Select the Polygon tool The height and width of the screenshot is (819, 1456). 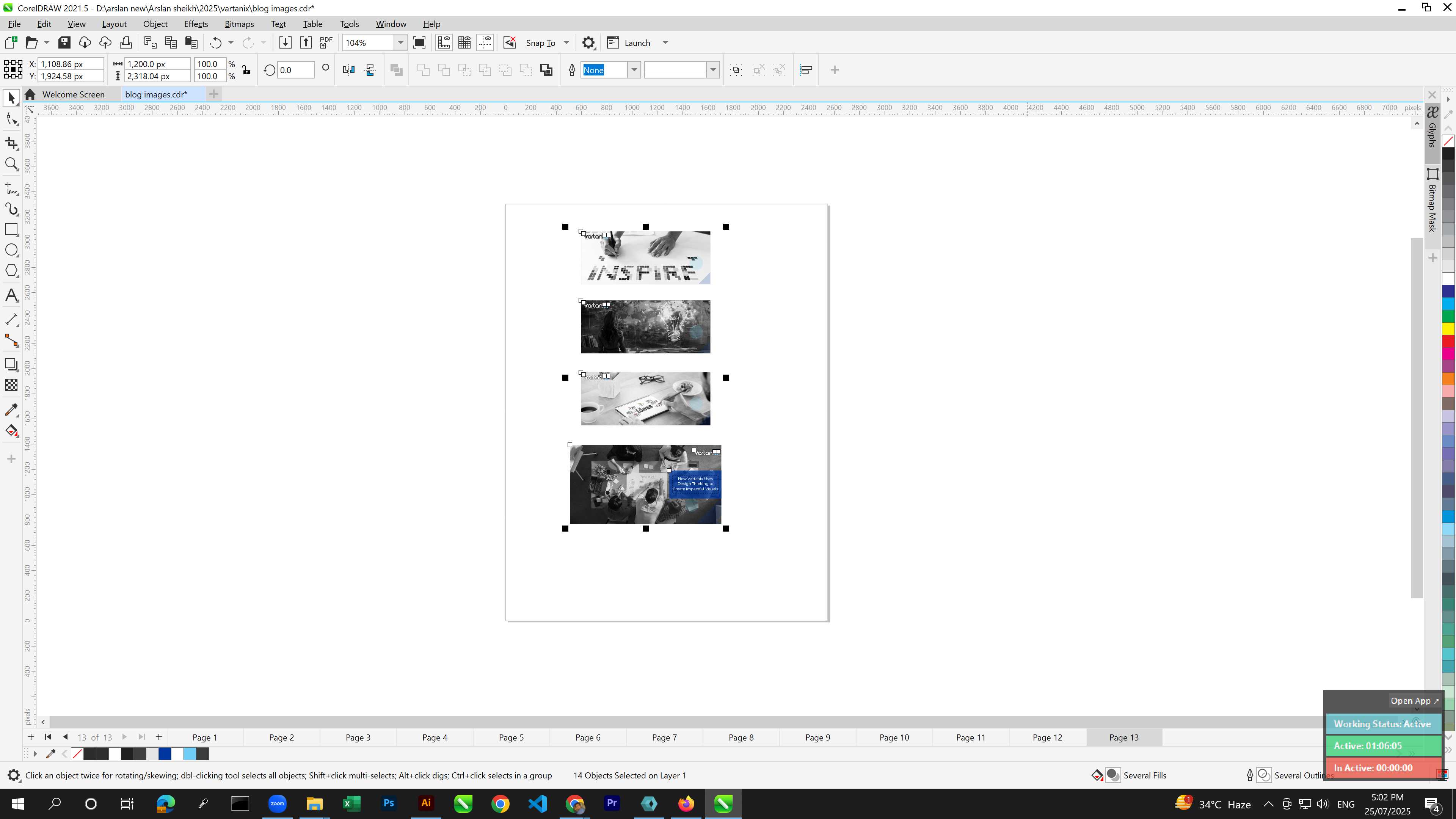click(11, 271)
